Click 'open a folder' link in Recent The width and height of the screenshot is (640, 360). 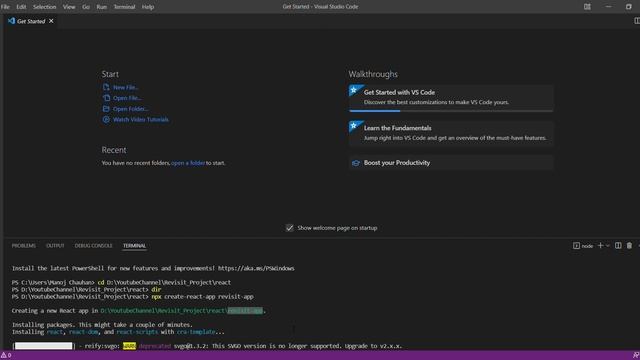click(x=188, y=163)
